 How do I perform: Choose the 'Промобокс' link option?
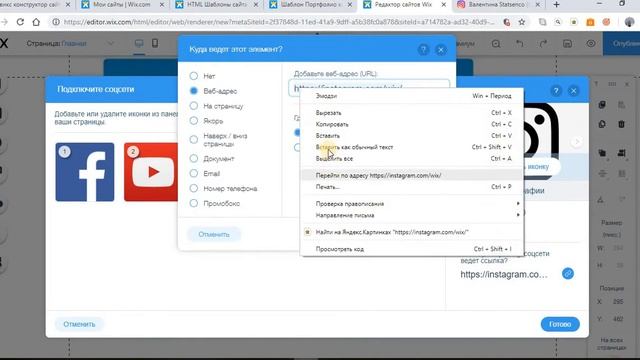coord(193,203)
